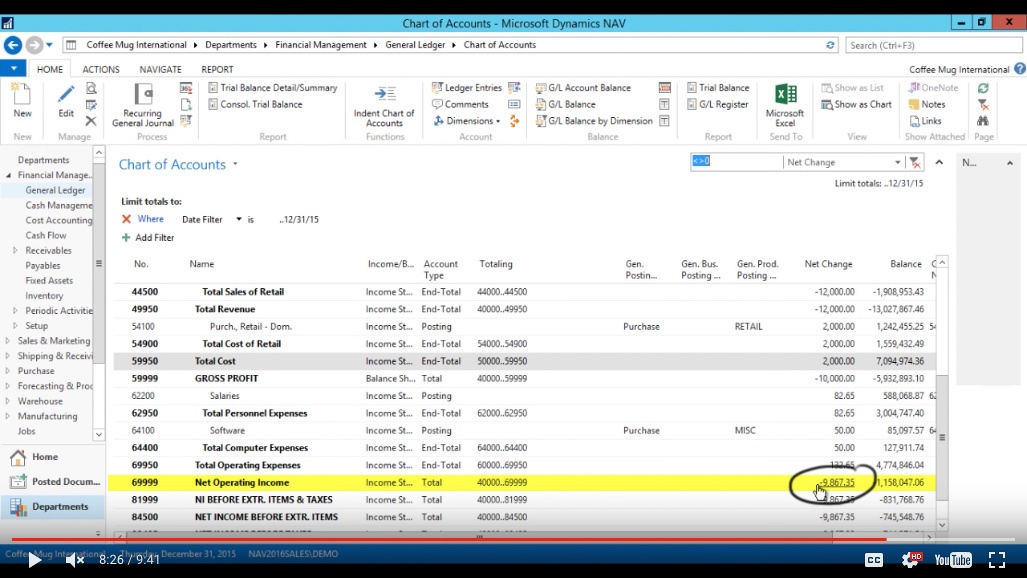Switch to the NAVIGATE ribbon tab
This screenshot has width=1027, height=578.
click(160, 69)
